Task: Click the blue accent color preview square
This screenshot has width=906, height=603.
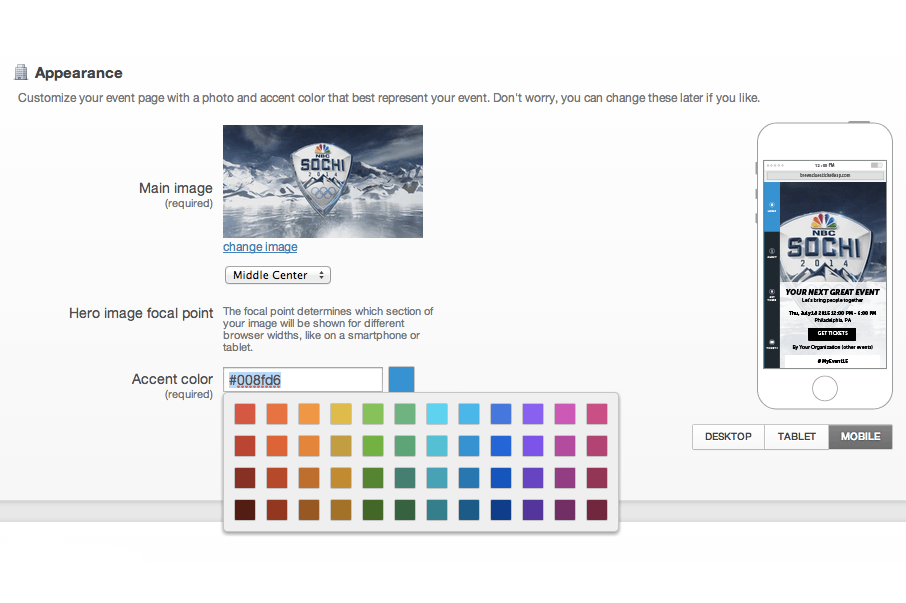Action: (401, 379)
